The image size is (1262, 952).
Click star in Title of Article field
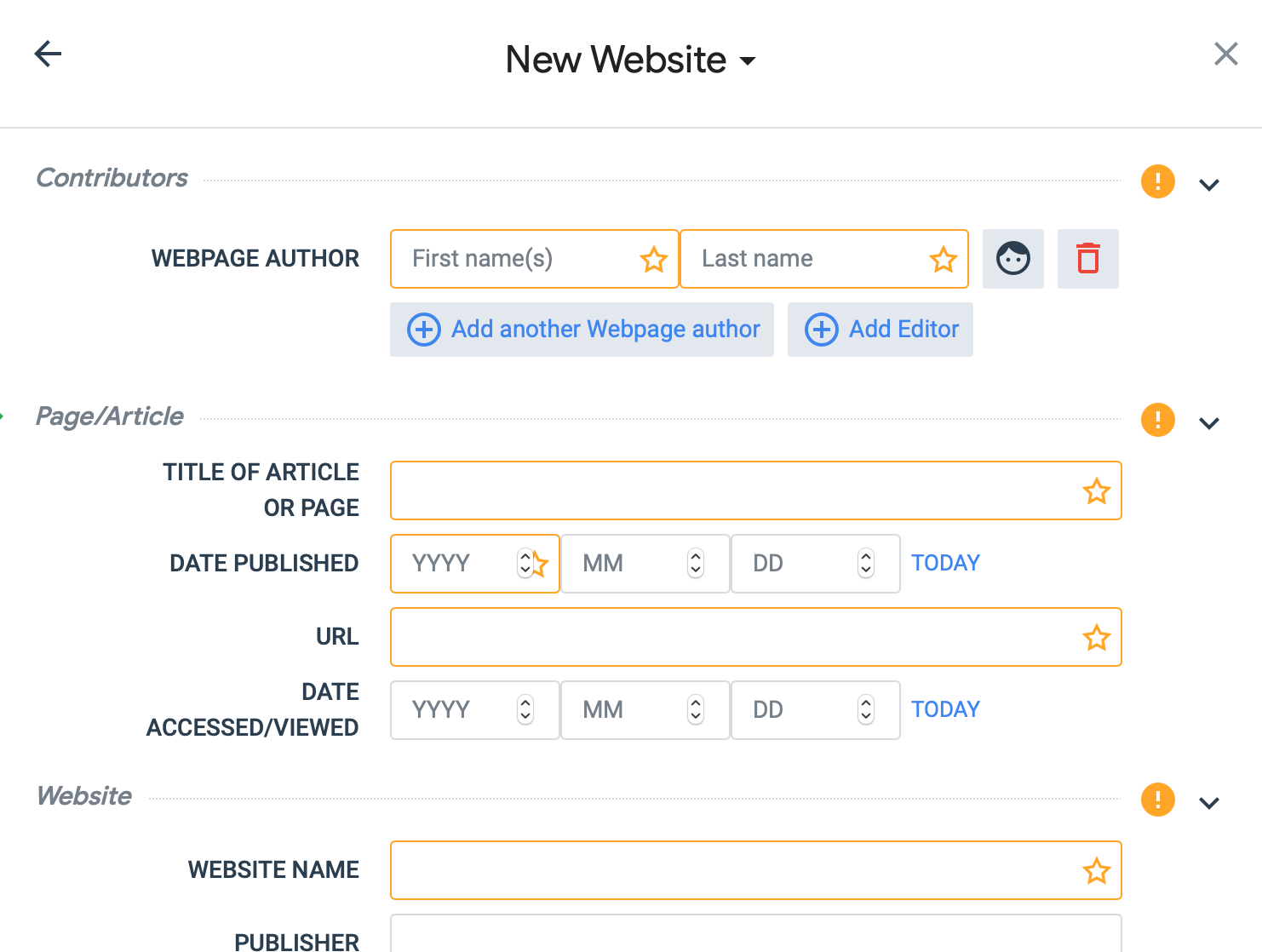[x=1096, y=491]
